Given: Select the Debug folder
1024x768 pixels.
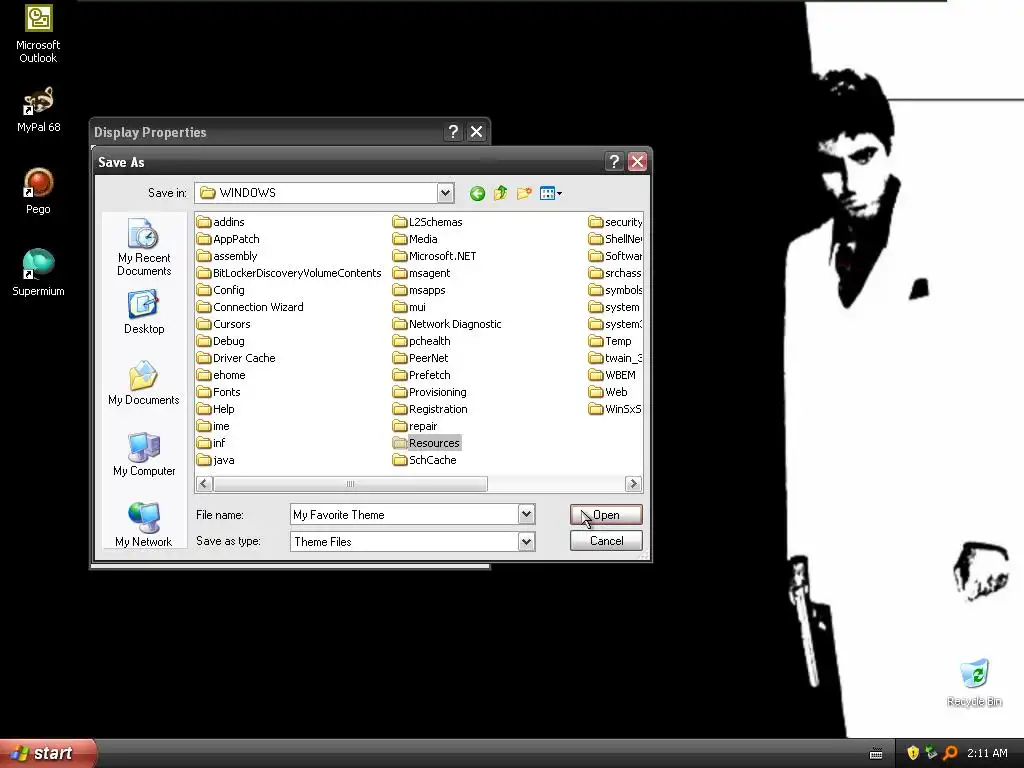Looking at the screenshot, I should click(x=221, y=341).
